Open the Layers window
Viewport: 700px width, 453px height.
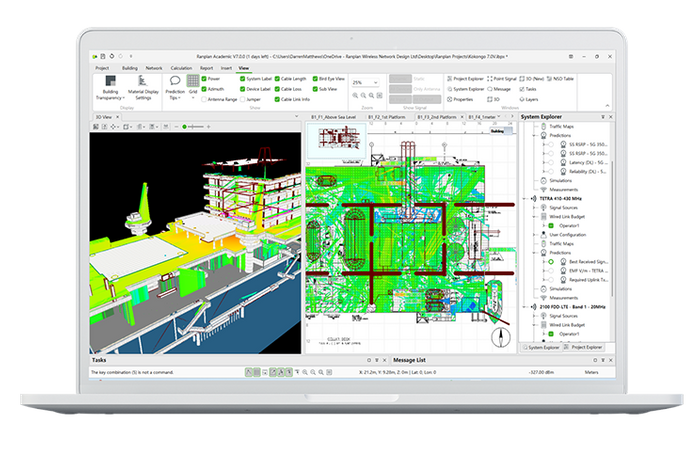(529, 99)
